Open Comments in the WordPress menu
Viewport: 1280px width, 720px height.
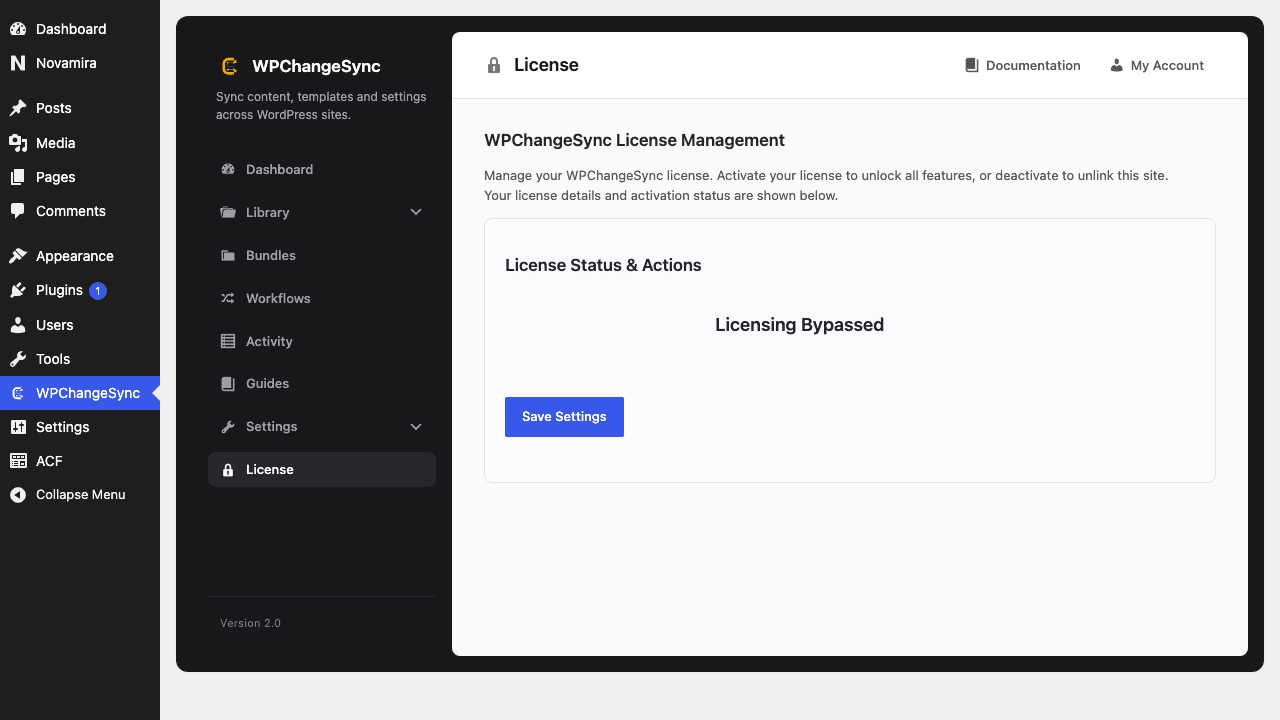tap(80, 211)
